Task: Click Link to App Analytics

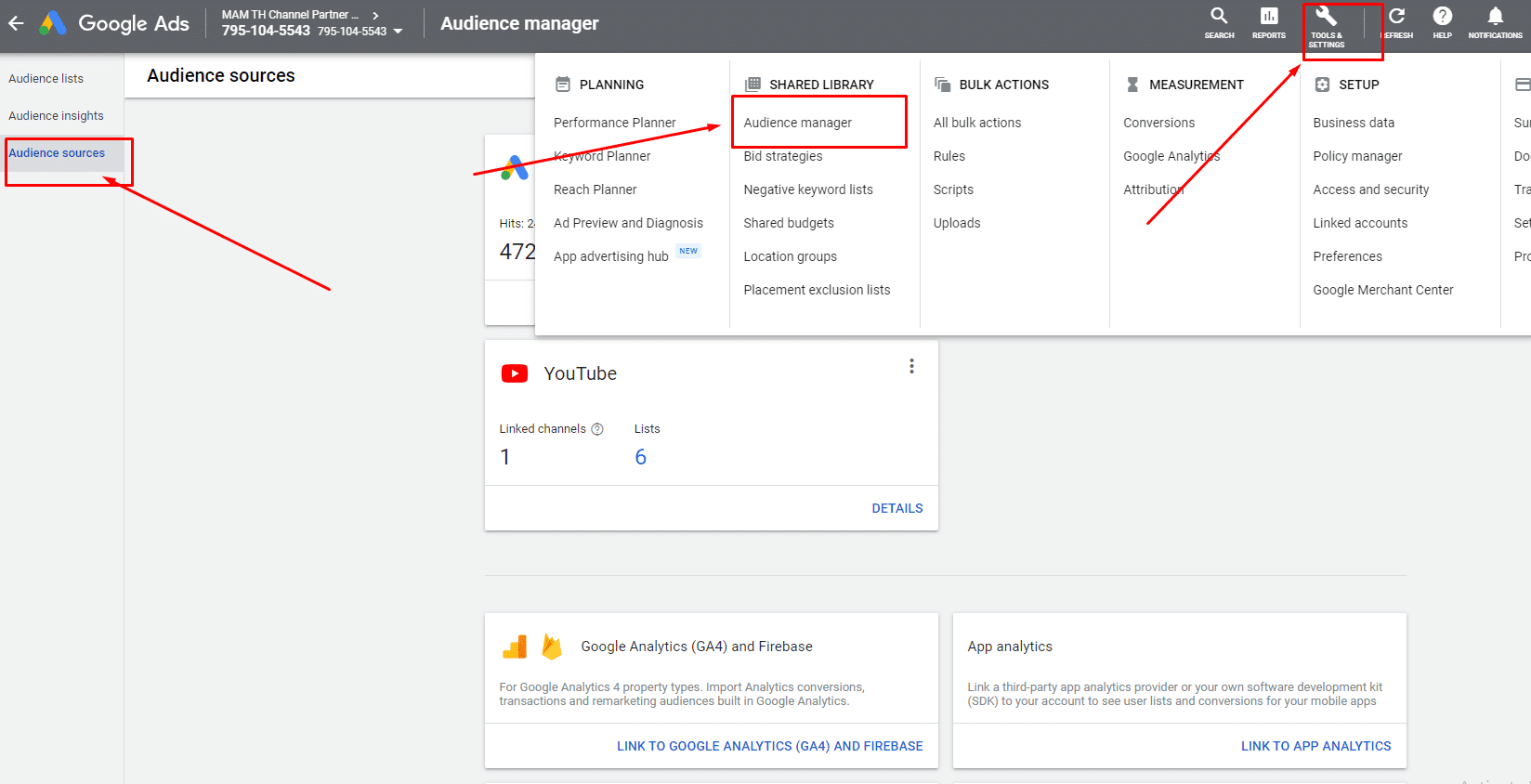Action: pyautogui.click(x=1315, y=746)
